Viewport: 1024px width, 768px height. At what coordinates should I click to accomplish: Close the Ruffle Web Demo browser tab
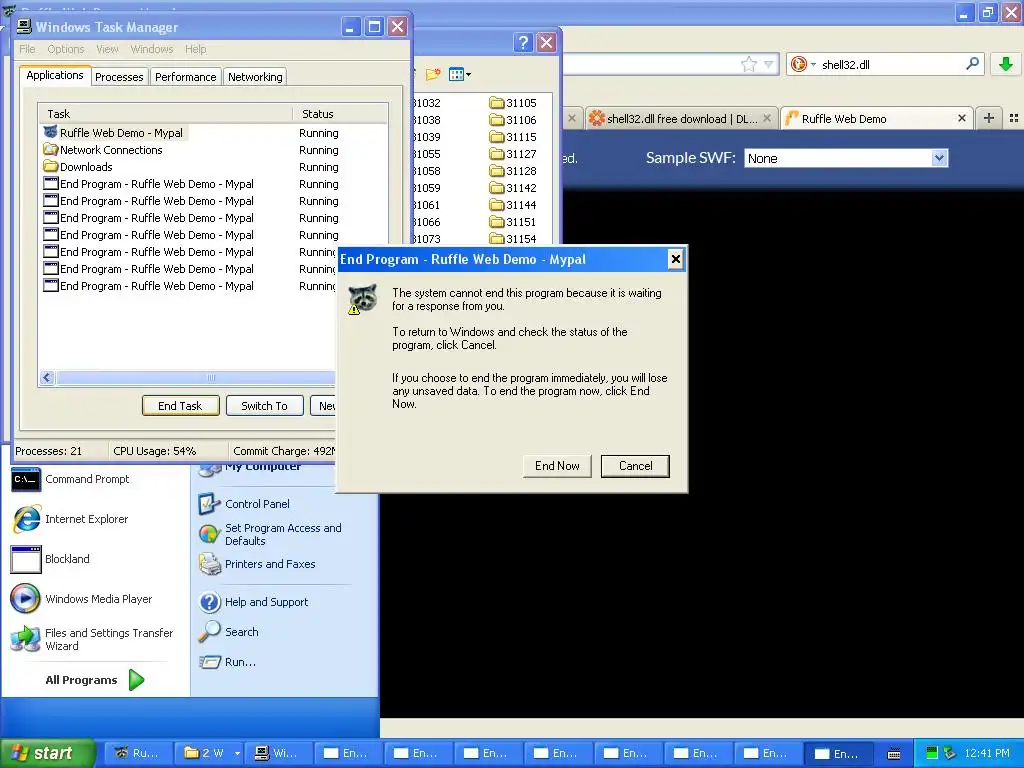point(961,118)
